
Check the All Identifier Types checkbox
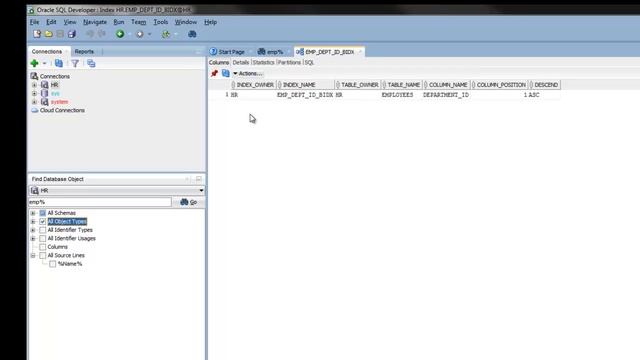[x=42, y=230]
